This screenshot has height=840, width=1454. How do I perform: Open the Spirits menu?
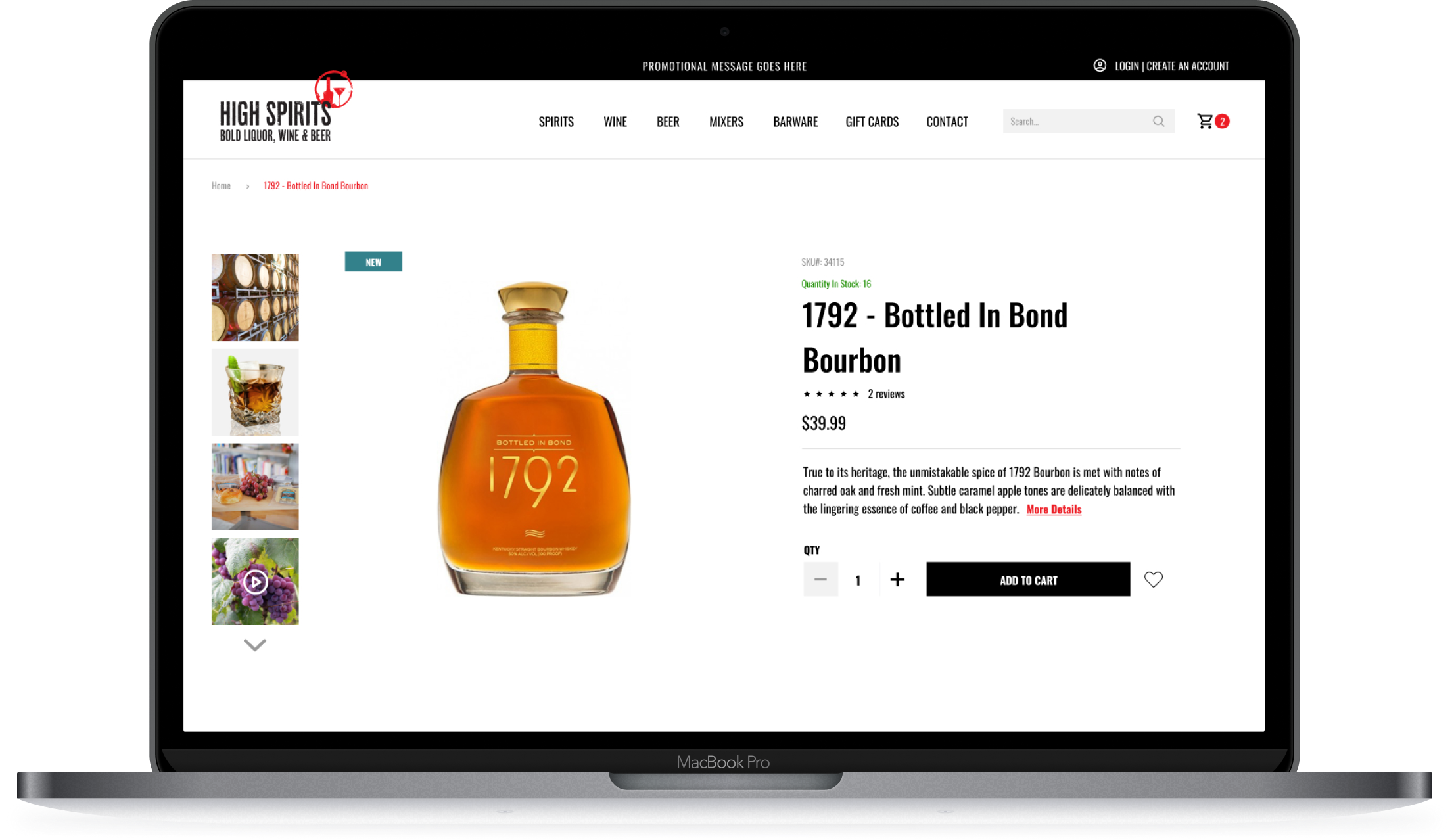(556, 122)
